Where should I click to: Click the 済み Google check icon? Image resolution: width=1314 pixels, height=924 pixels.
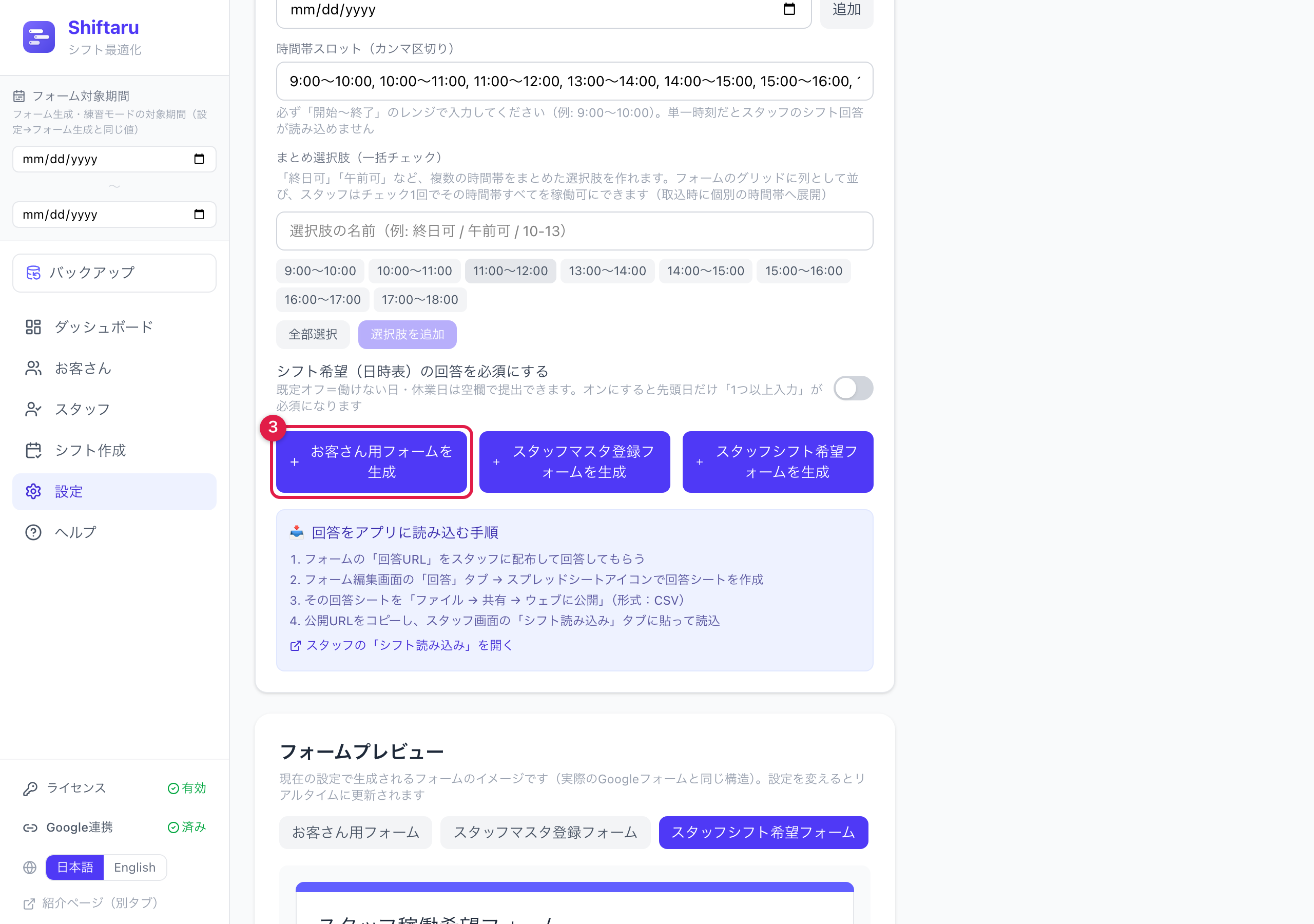coord(173,827)
